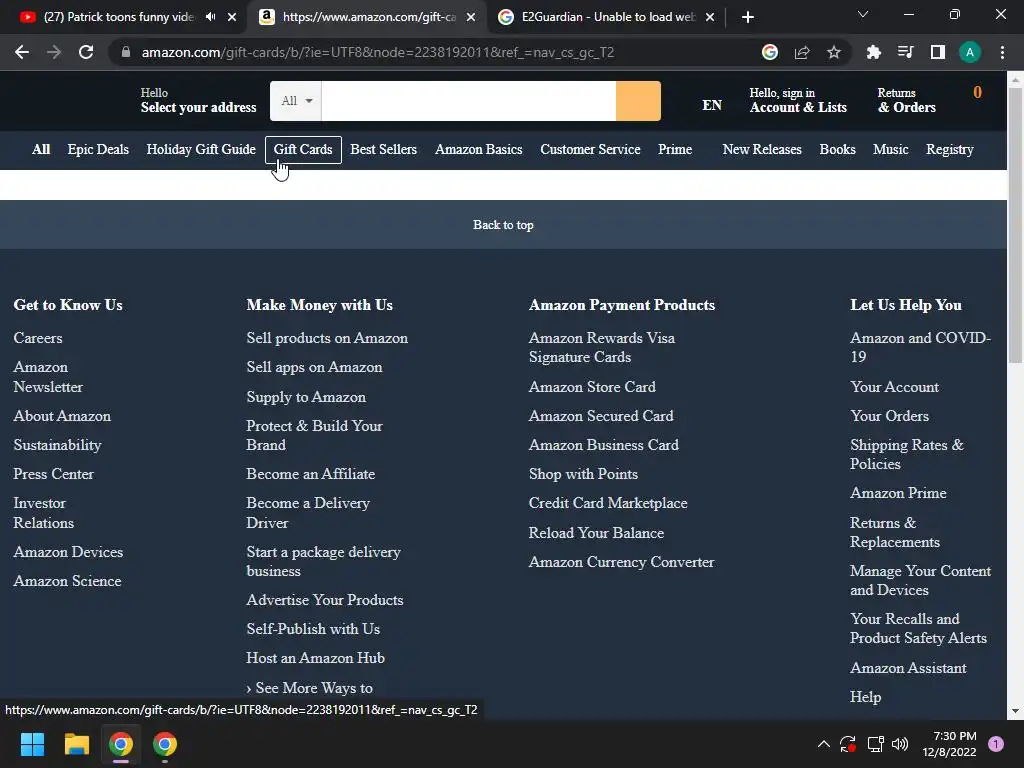Image resolution: width=1024 pixels, height=768 pixels.
Task: Go to Epic Deals
Action: [x=98, y=150]
